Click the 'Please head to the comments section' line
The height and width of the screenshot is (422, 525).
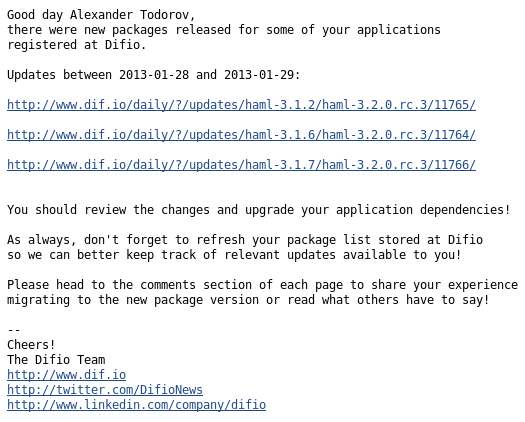pyautogui.click(x=262, y=285)
